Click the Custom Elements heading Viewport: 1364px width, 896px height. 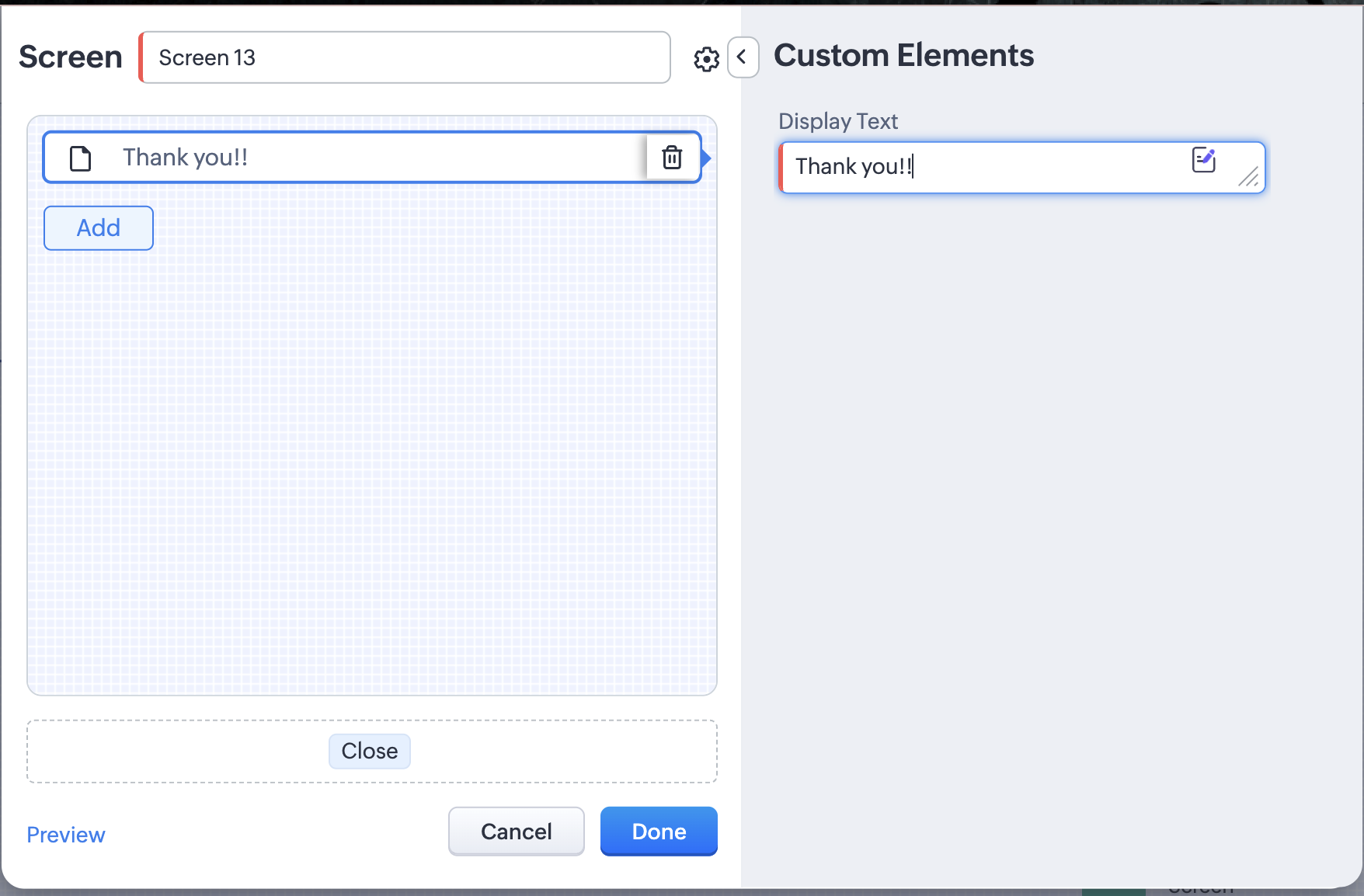pyautogui.click(x=903, y=56)
